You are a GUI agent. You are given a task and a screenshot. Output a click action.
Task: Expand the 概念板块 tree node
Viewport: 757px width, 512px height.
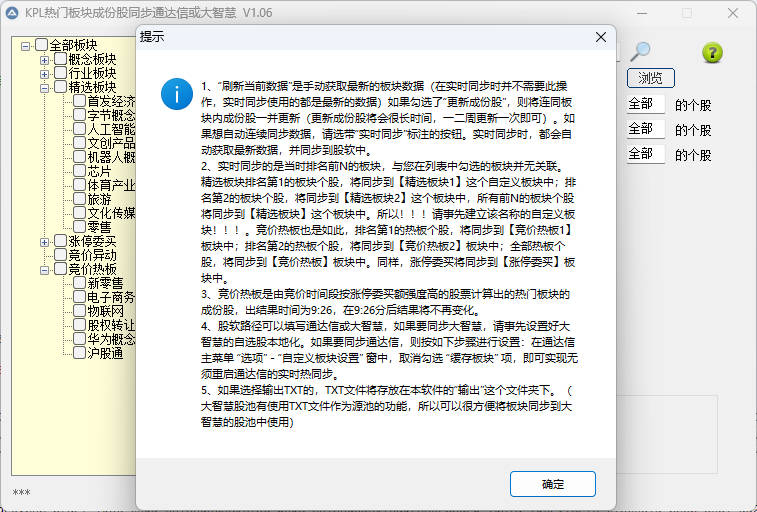(44, 59)
